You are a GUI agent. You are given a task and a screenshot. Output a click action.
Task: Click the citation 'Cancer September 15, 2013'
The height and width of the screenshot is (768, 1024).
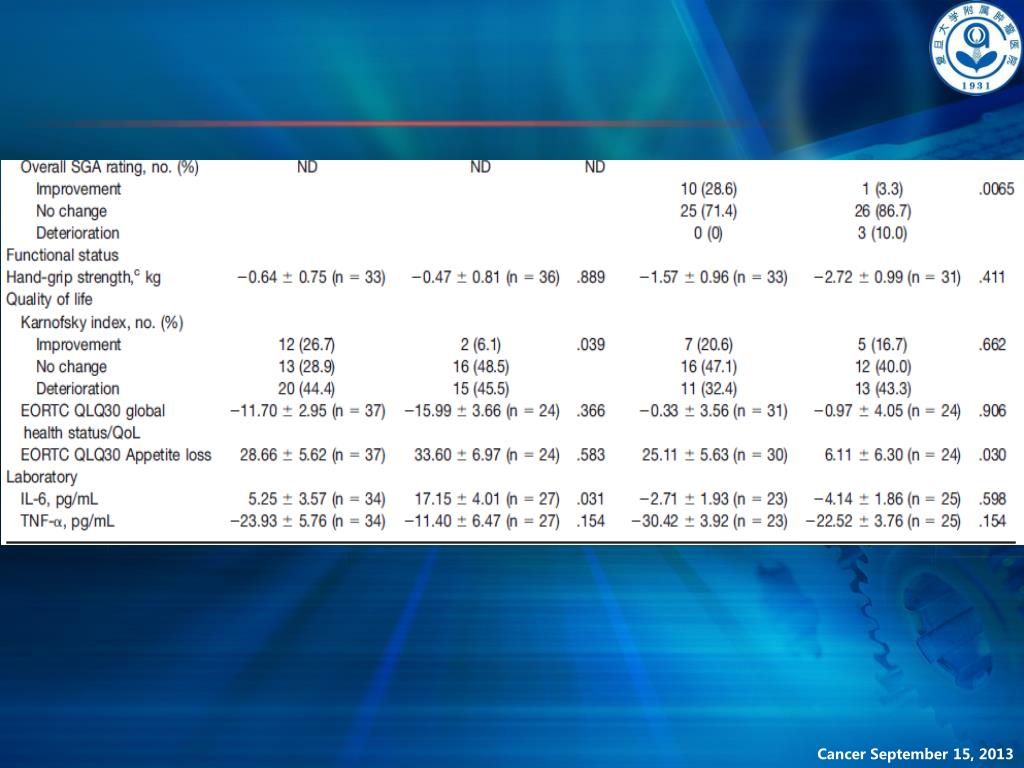click(916, 754)
